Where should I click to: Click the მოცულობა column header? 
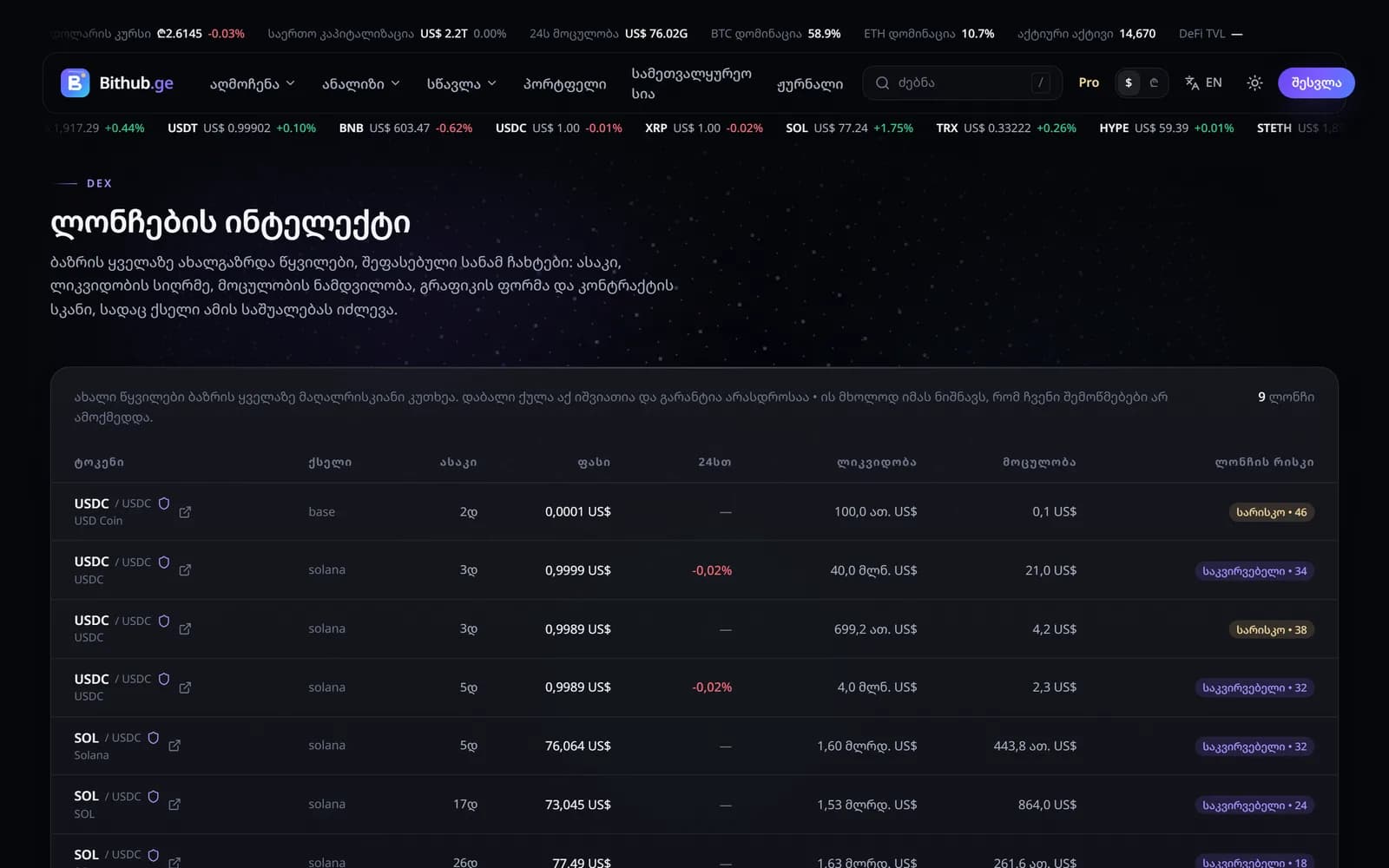coord(1039,462)
